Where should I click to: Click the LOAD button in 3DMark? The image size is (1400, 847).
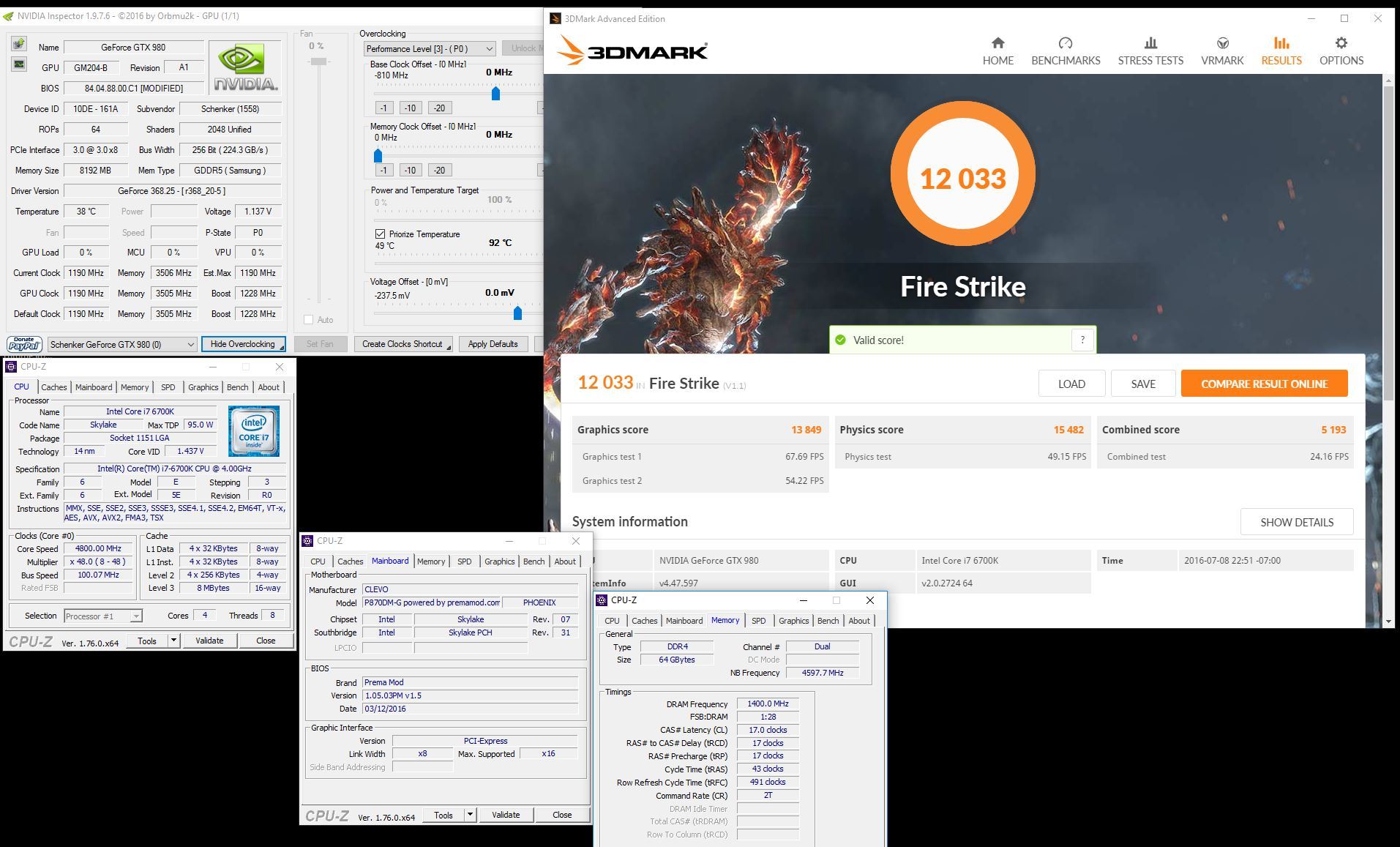(1071, 384)
